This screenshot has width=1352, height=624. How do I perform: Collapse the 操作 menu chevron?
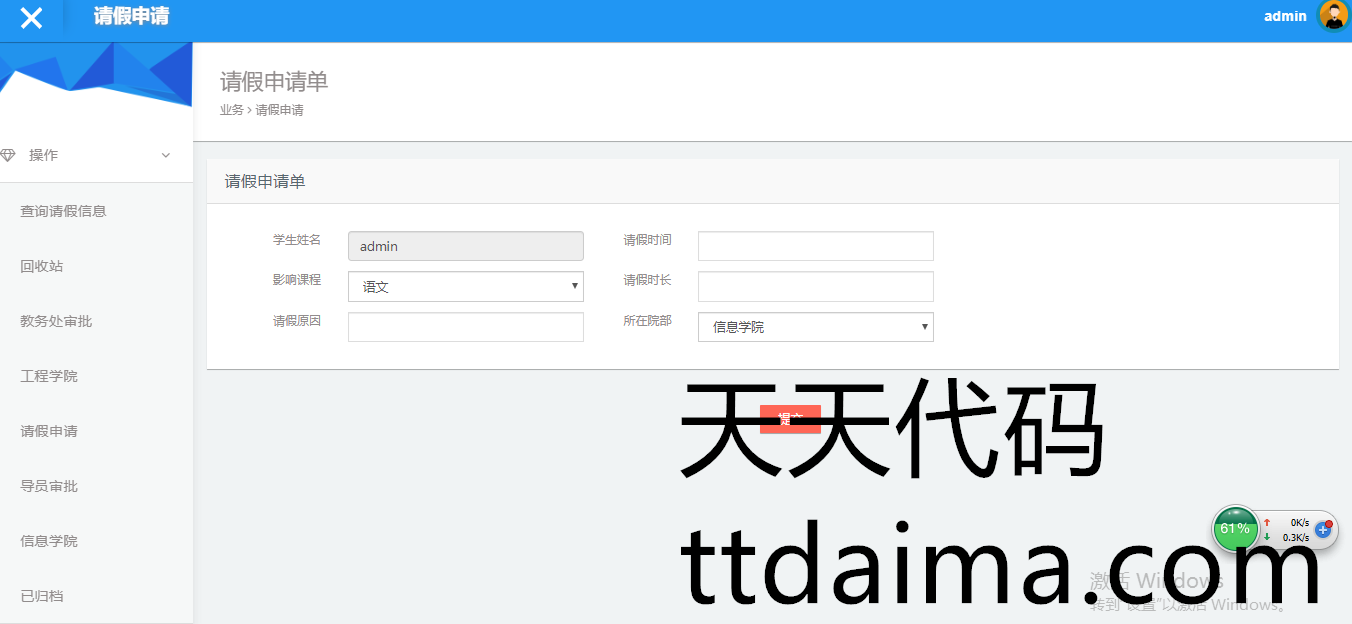166,155
